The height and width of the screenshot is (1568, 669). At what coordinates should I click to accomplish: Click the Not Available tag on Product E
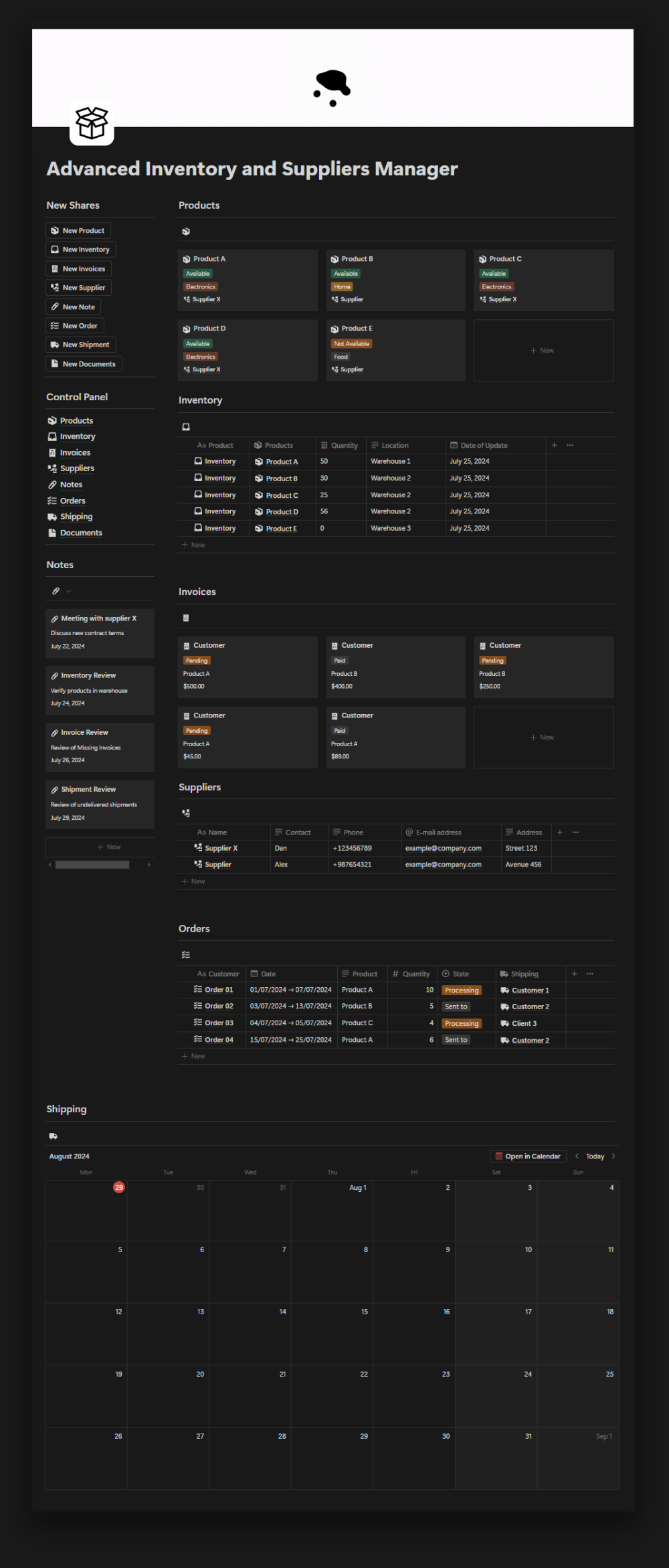coord(352,344)
